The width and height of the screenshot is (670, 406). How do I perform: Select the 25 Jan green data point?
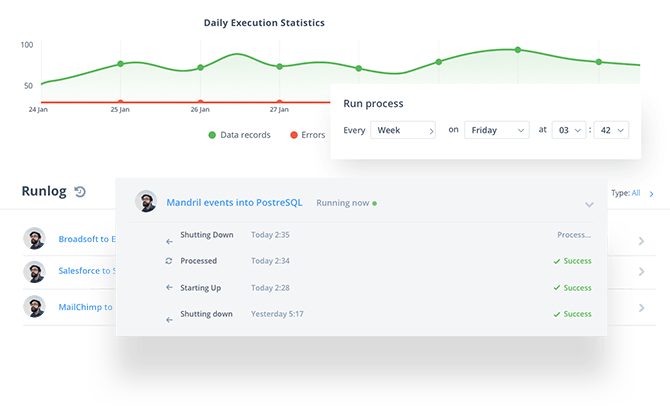click(120, 64)
